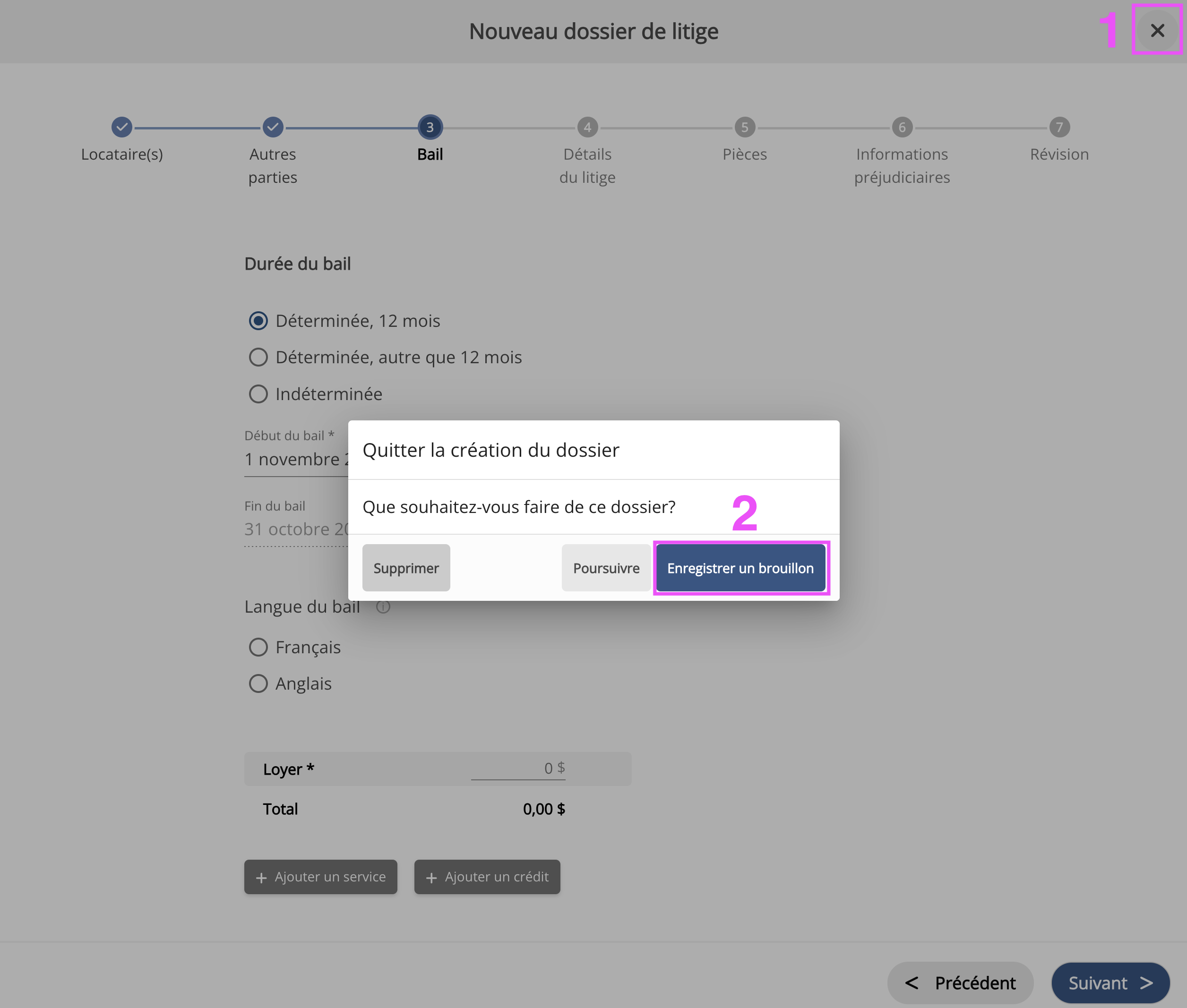Viewport: 1187px width, 1008px height.
Task: Select Déterminée, autre que 12 mois
Action: point(258,357)
